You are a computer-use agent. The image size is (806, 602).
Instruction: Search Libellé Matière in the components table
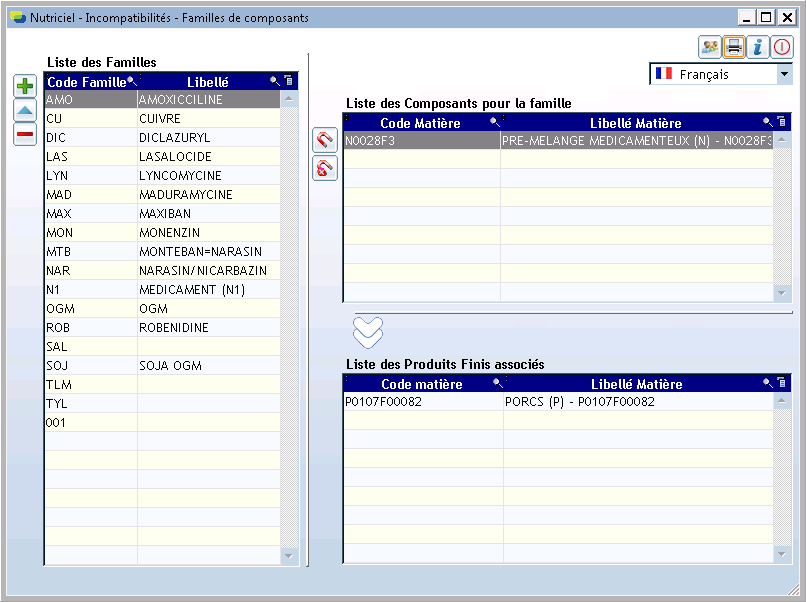[767, 122]
